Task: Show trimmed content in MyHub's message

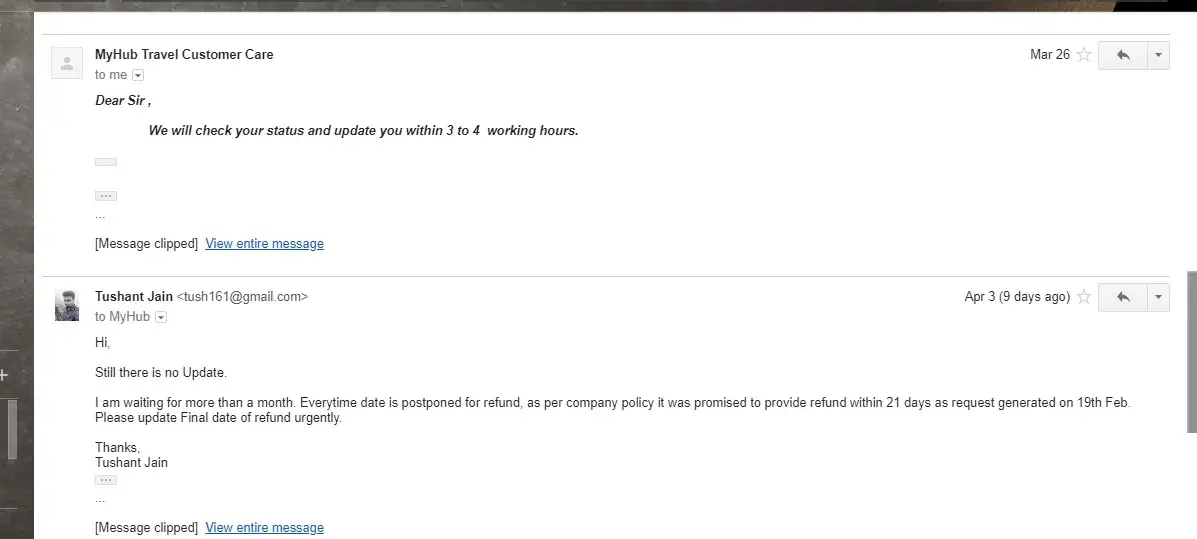Action: pos(106,196)
